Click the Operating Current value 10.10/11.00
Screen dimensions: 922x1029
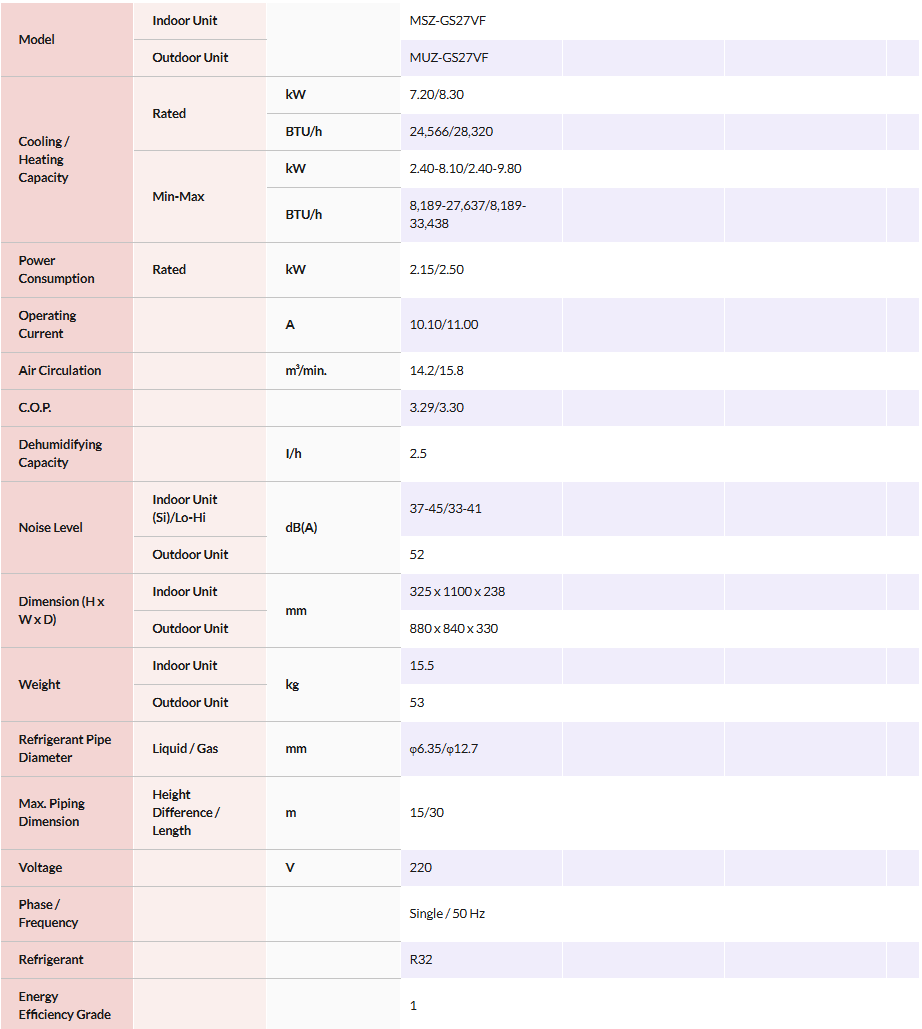point(444,325)
